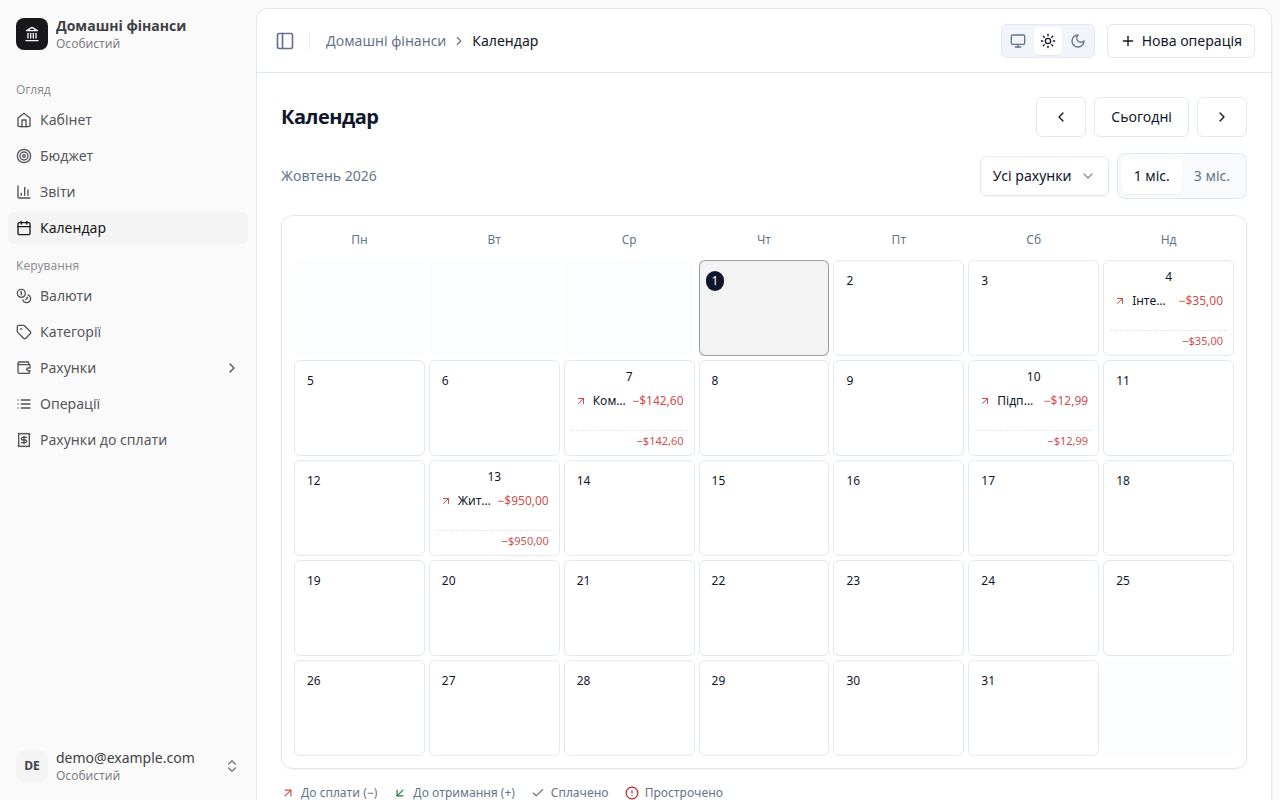Screen dimensions: 1280x800
Task: Open the Жит... −$950,00 entry on day 13
Action: [x=494, y=500]
